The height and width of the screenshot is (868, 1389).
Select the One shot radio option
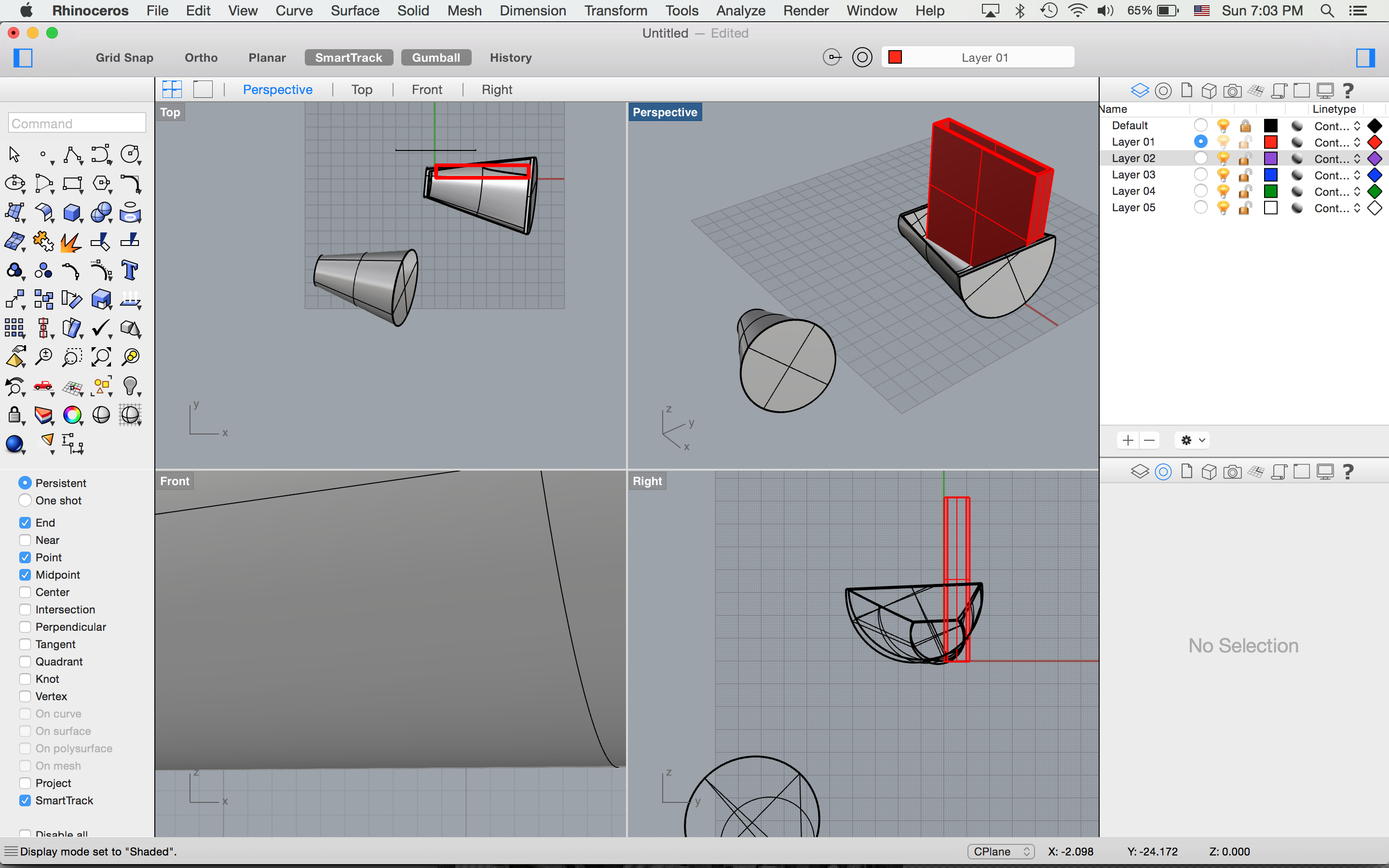click(25, 501)
